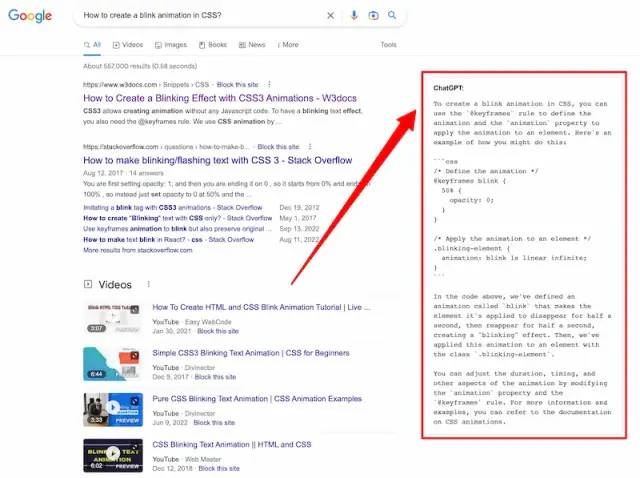Select the All tab
This screenshot has height=478, width=640.
pyautogui.click(x=92, y=45)
